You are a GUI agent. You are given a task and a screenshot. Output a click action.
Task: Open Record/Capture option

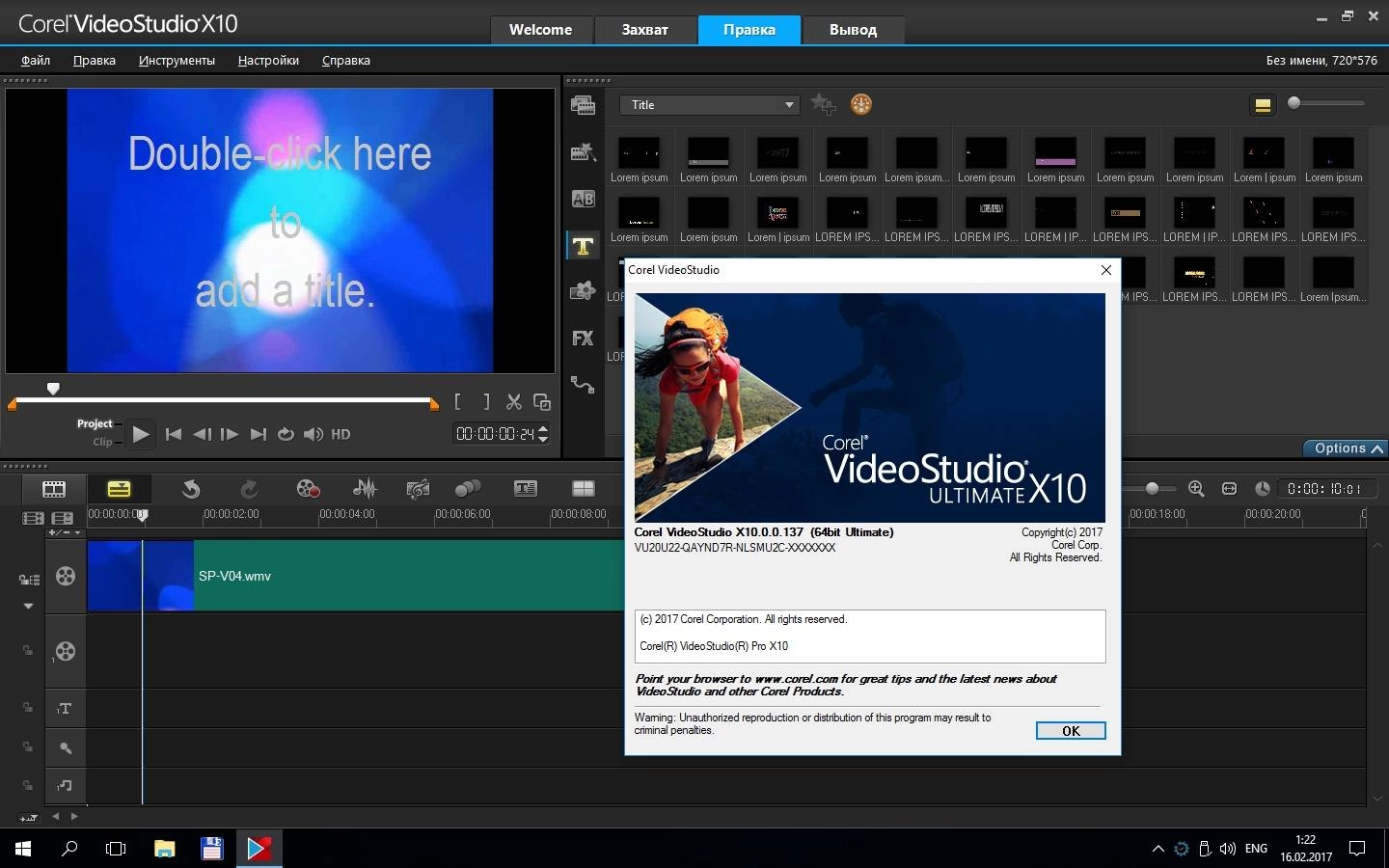[x=308, y=489]
